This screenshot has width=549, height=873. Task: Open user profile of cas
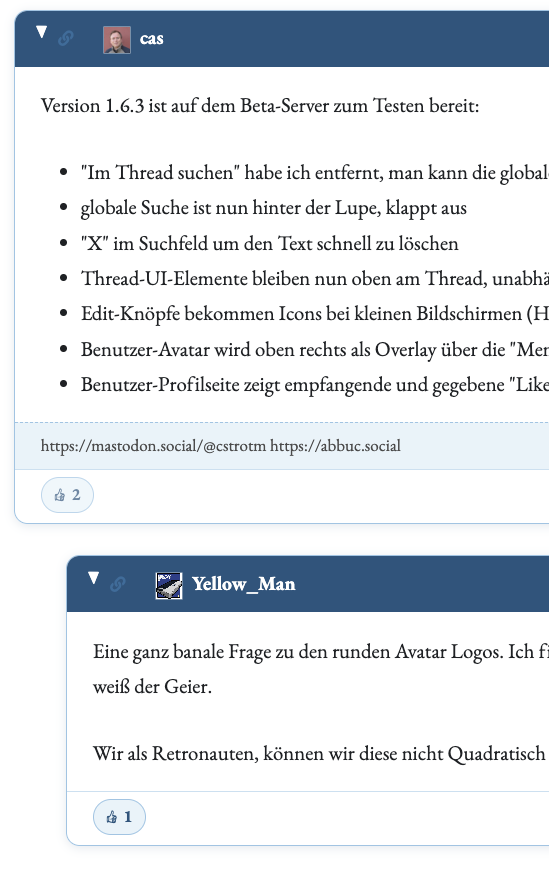coord(151,39)
